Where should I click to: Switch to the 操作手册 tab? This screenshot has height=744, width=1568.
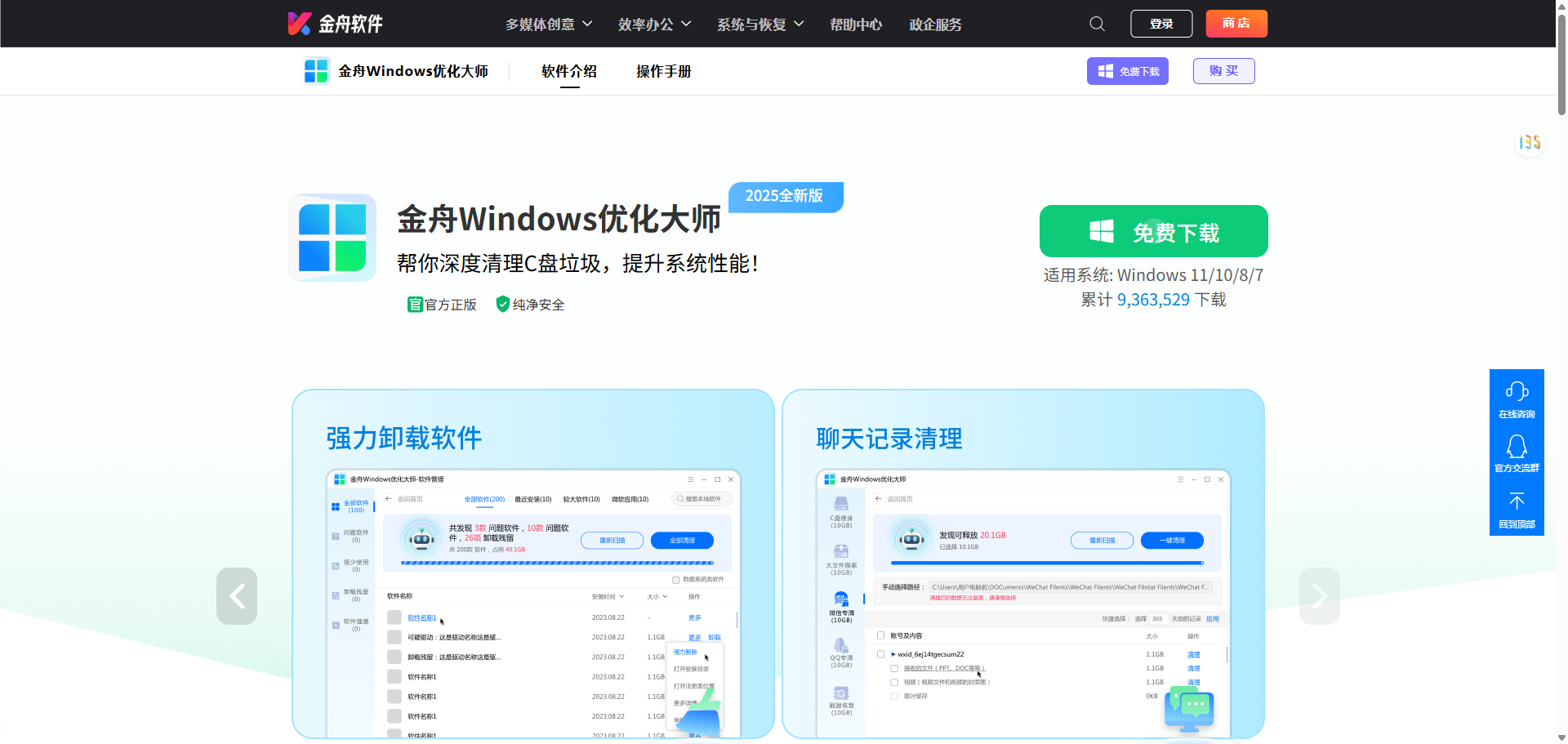point(664,71)
